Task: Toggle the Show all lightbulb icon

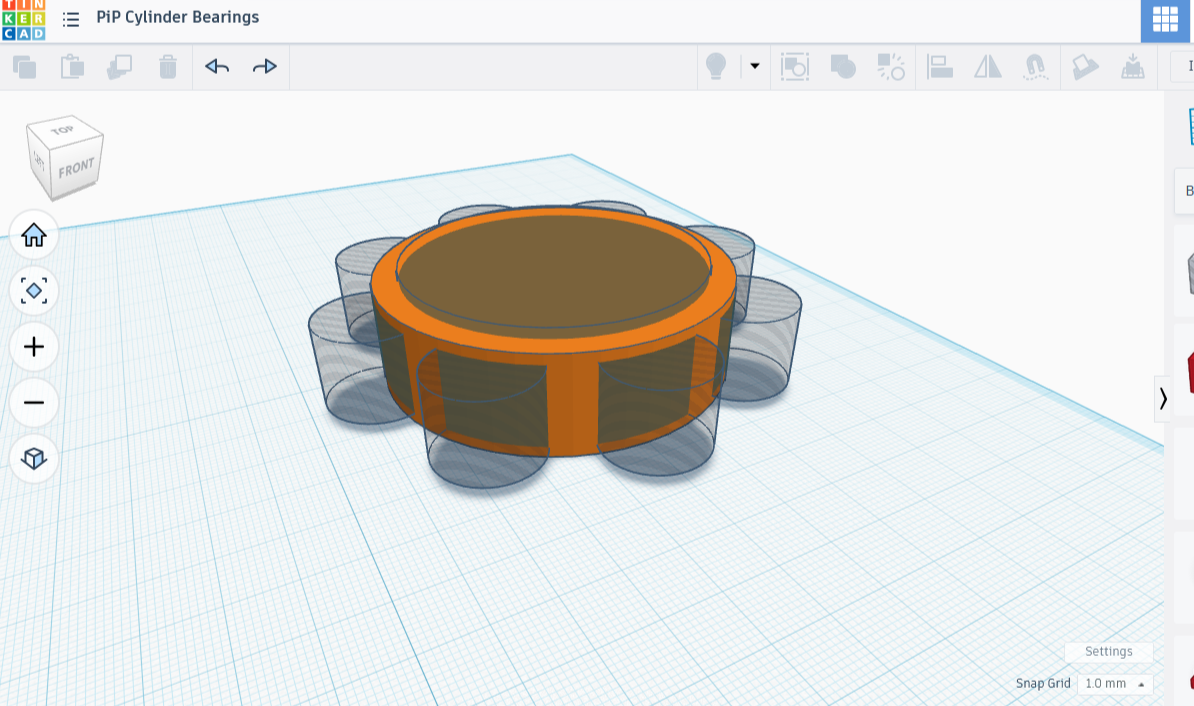Action: point(716,67)
